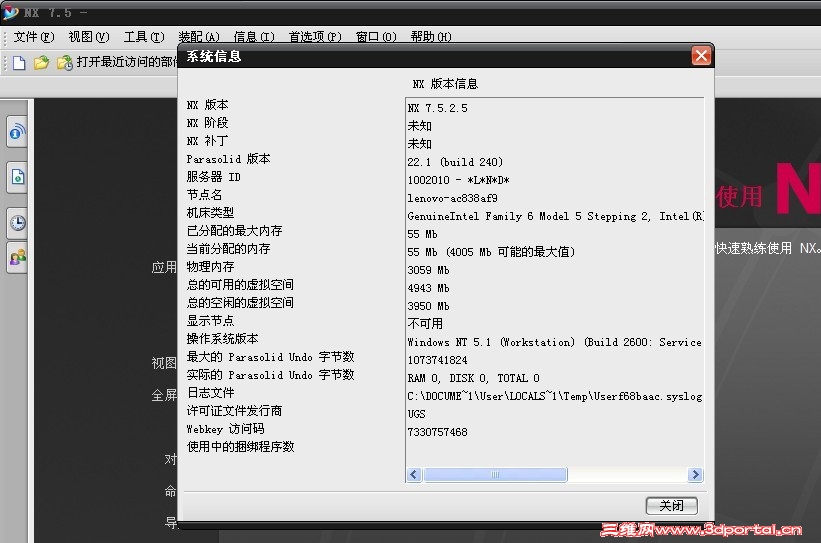Screen dimensions: 821x543
Task: Click the 节点名 label
Action: pos(204,195)
